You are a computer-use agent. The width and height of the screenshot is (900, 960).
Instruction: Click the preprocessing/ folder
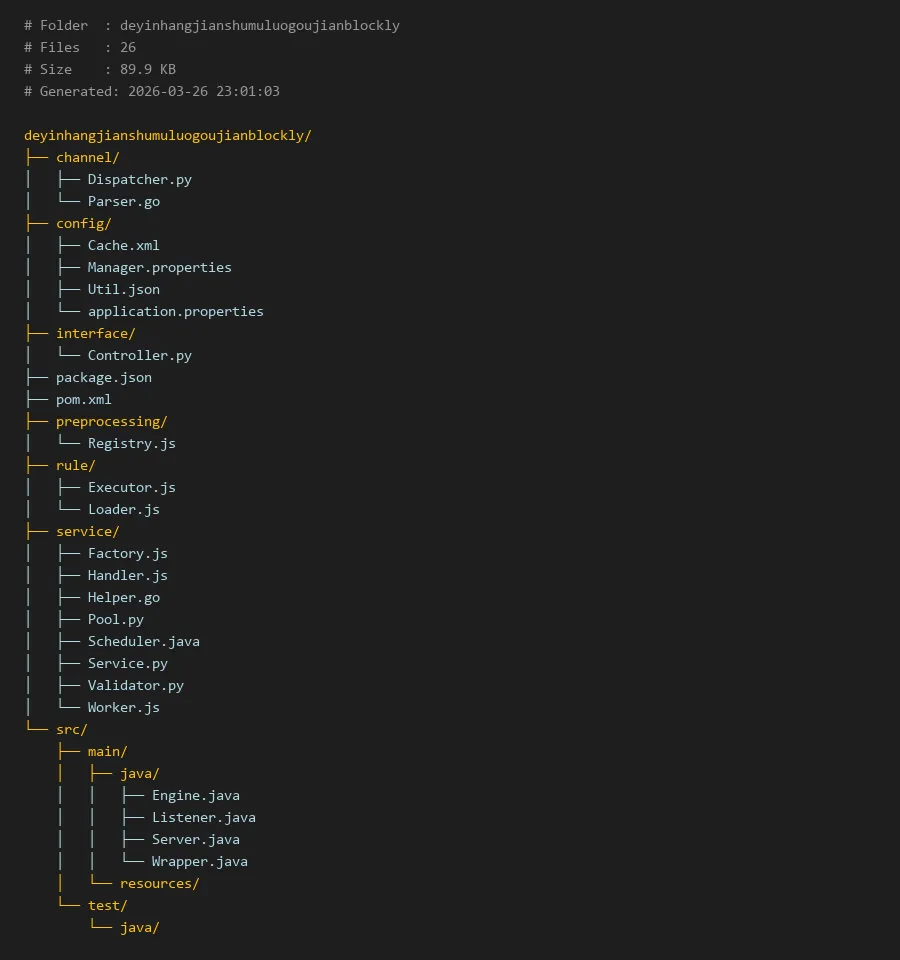111,421
